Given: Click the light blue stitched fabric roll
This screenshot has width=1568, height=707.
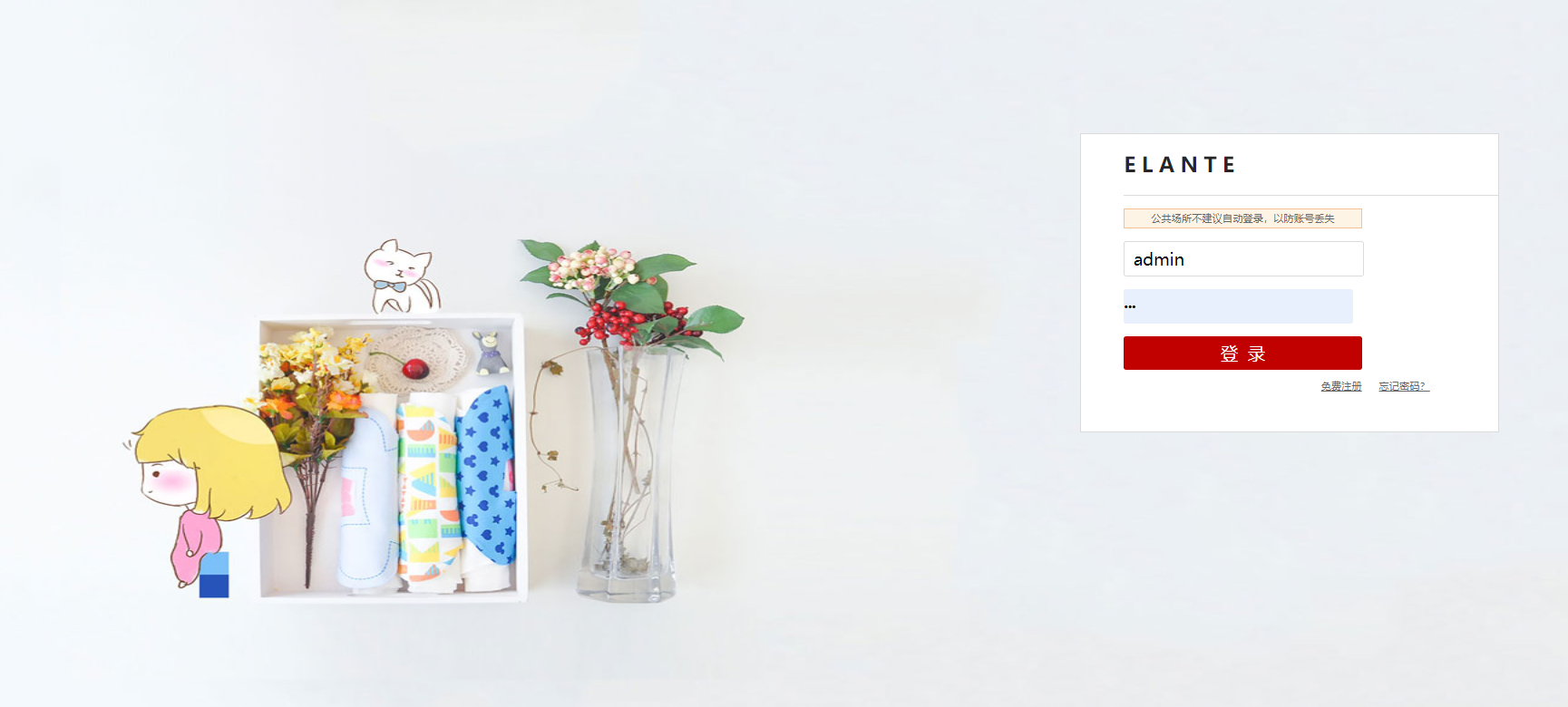Looking at the screenshot, I should pyautogui.click(x=369, y=497).
